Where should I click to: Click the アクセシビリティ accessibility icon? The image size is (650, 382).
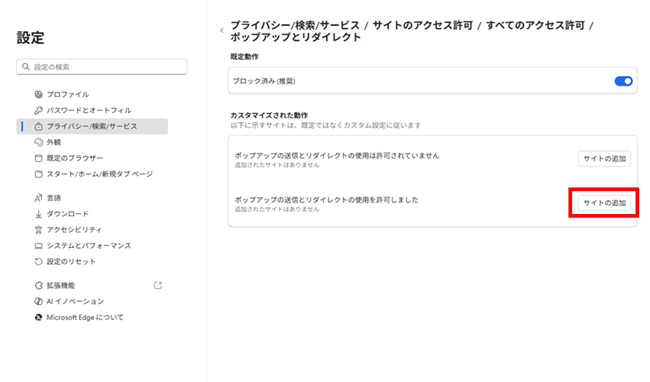(x=39, y=230)
